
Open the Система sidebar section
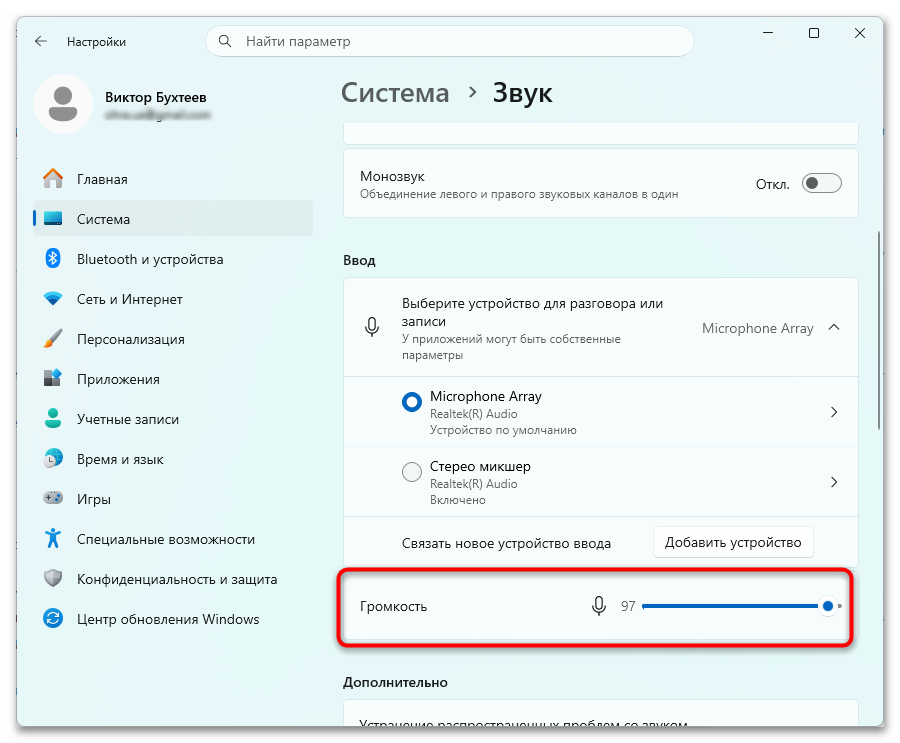point(173,219)
